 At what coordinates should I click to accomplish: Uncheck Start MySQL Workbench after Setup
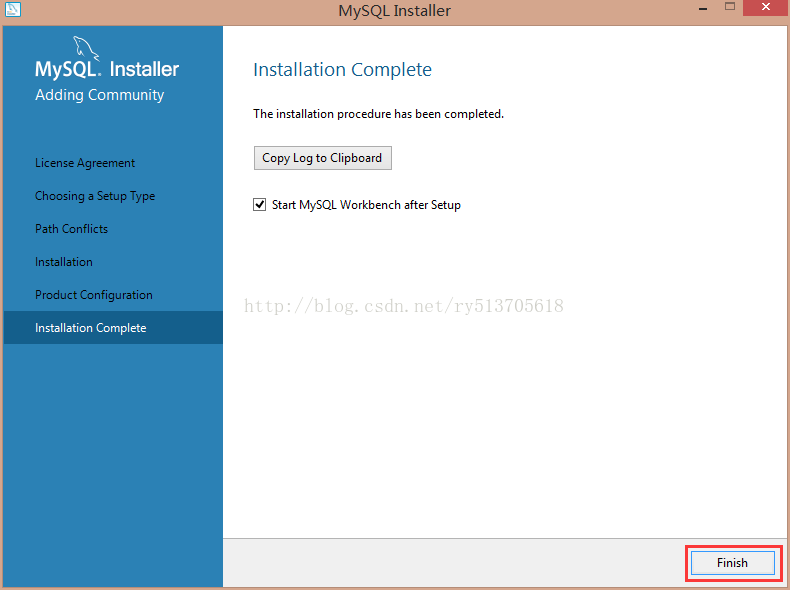tap(259, 205)
